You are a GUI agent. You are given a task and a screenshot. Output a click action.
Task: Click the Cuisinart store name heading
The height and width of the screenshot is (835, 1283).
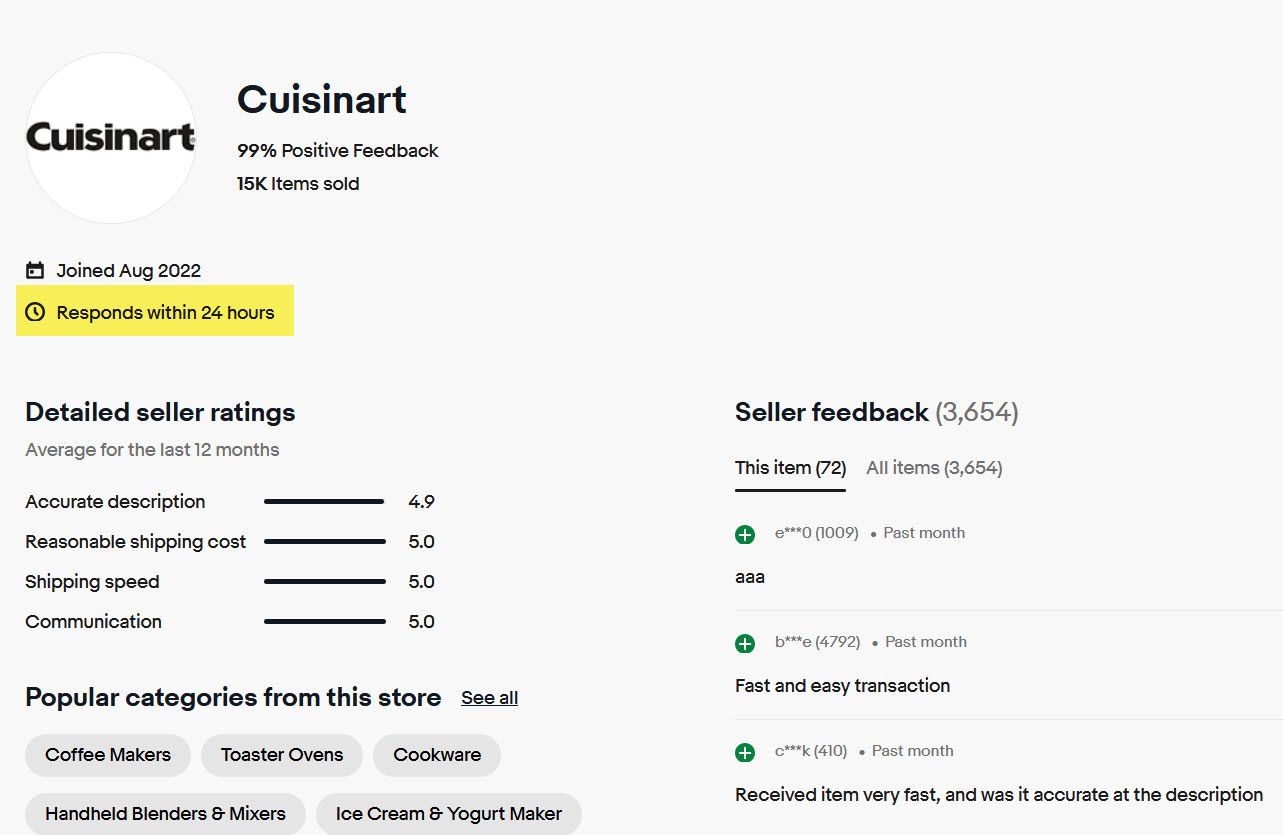(322, 99)
